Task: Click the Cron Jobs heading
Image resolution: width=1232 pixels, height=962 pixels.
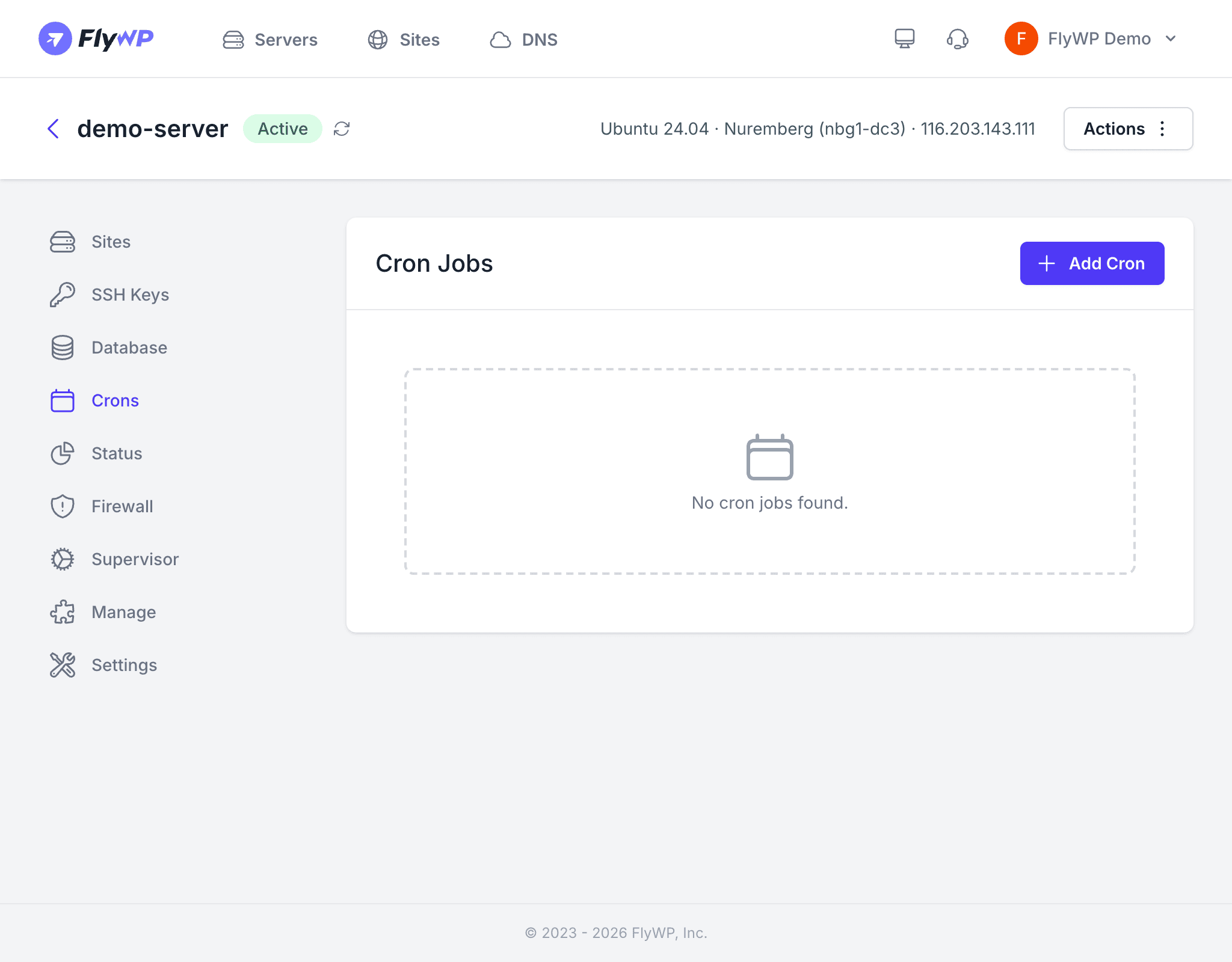Action: coord(434,263)
